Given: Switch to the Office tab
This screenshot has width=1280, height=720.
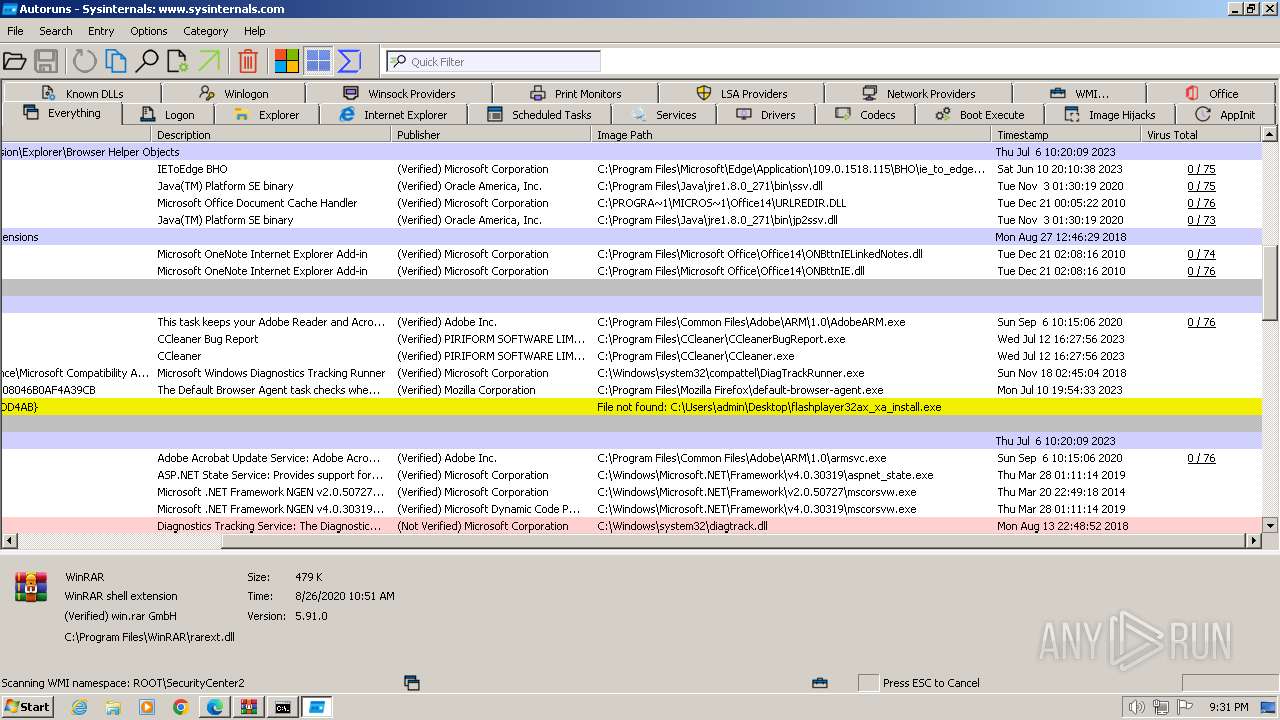Looking at the screenshot, I should point(1211,93).
